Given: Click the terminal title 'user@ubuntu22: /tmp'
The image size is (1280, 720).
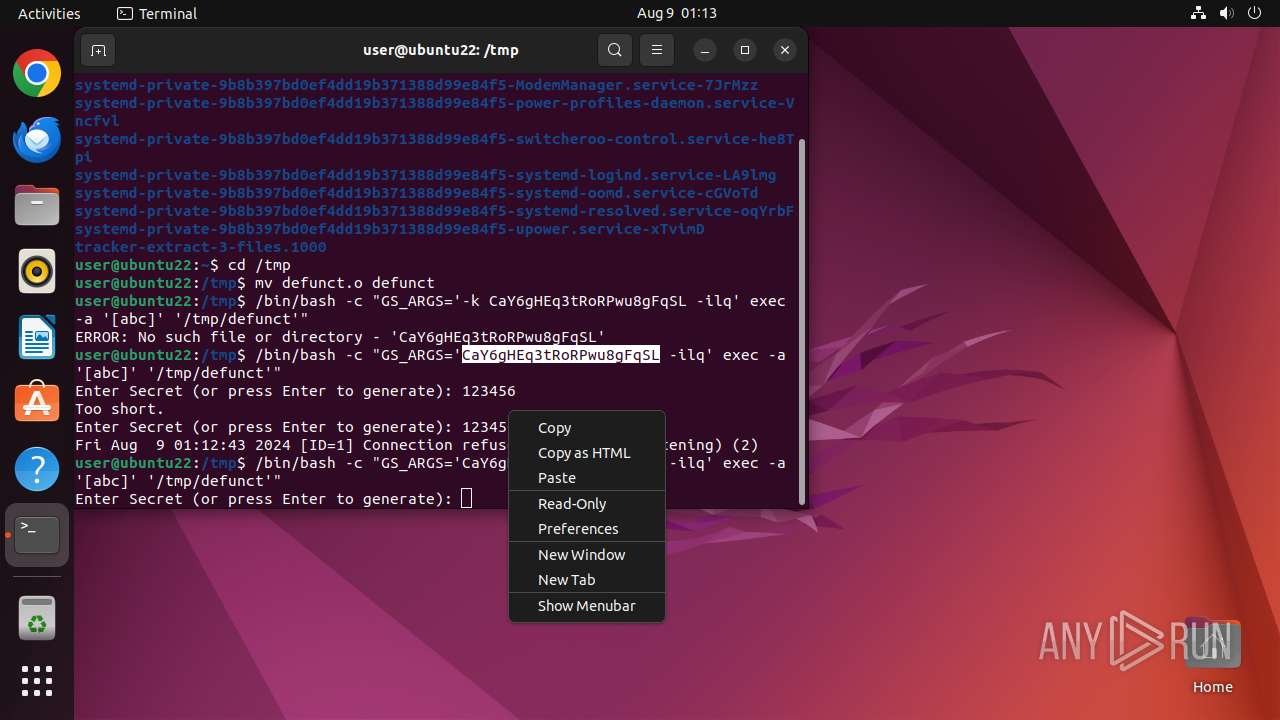Looking at the screenshot, I should coord(441,50).
